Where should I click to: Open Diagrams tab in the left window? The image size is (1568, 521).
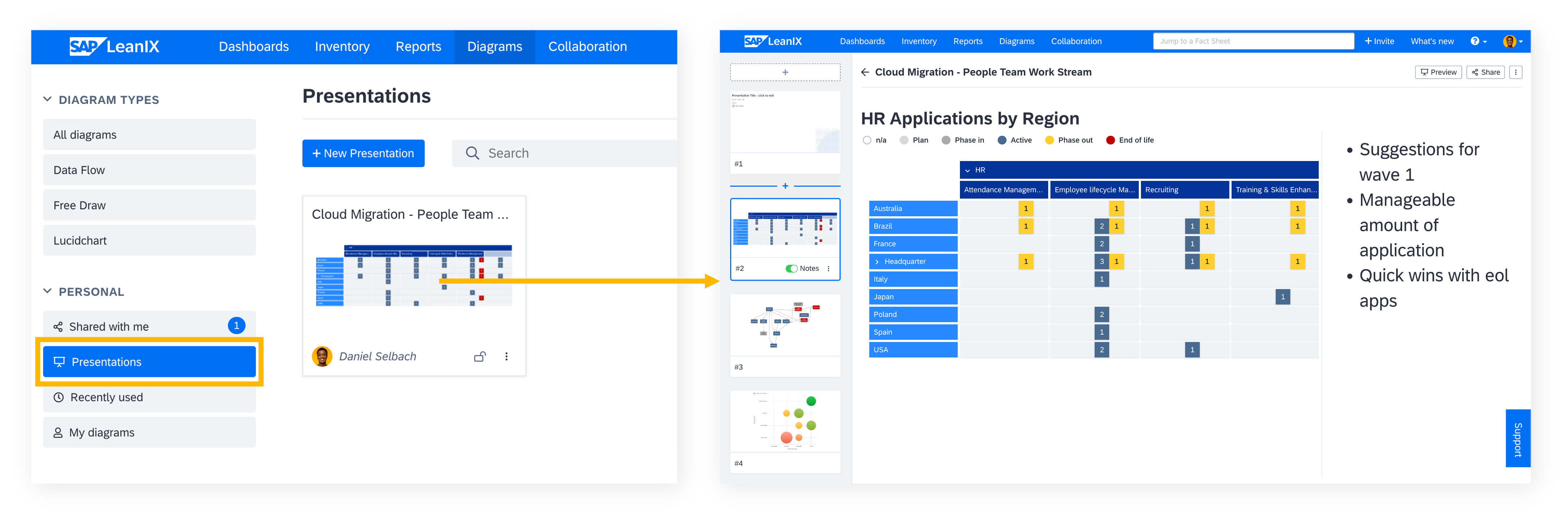coord(495,47)
